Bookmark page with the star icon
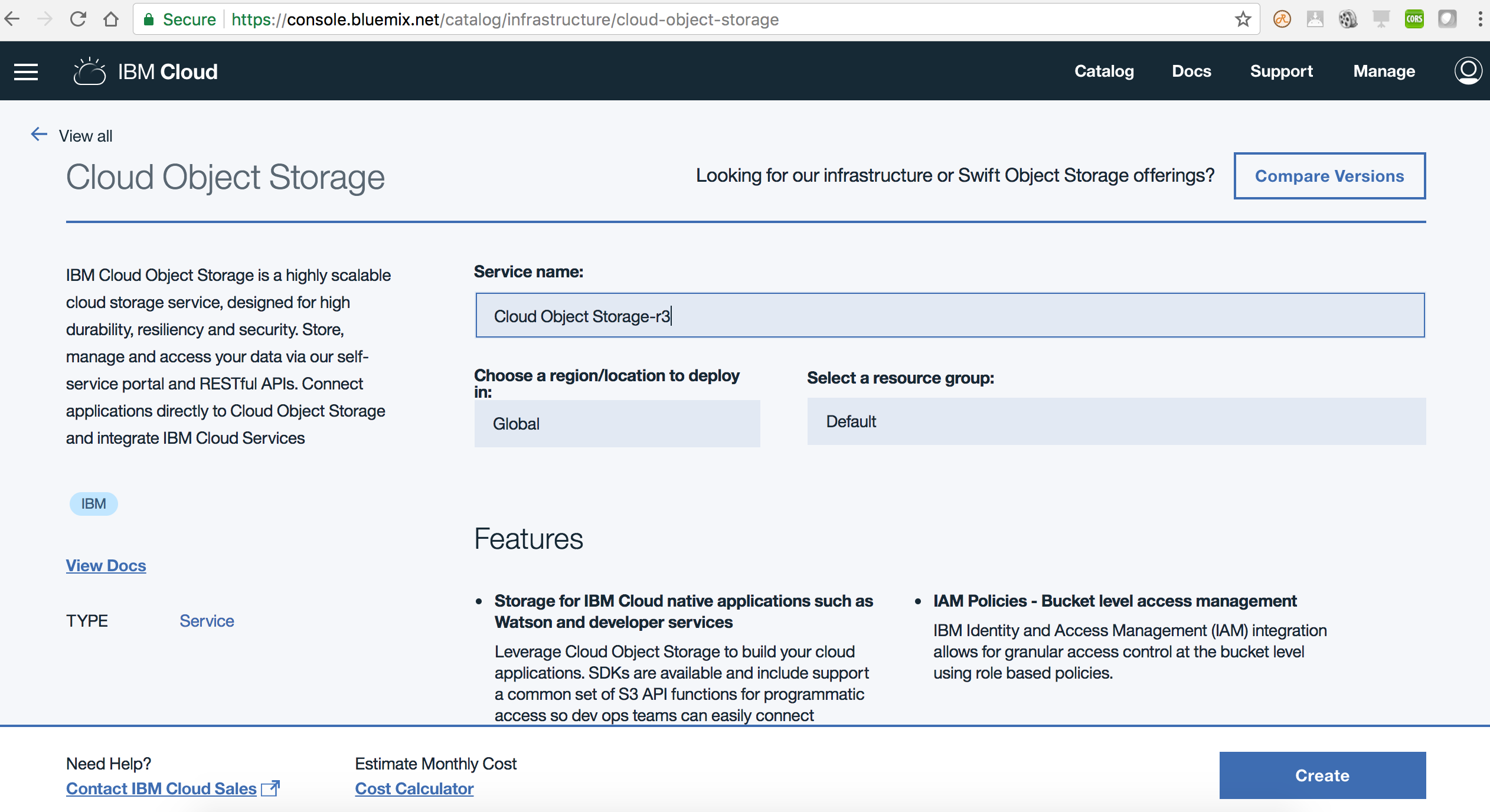This screenshot has width=1490, height=812. coord(1243,19)
